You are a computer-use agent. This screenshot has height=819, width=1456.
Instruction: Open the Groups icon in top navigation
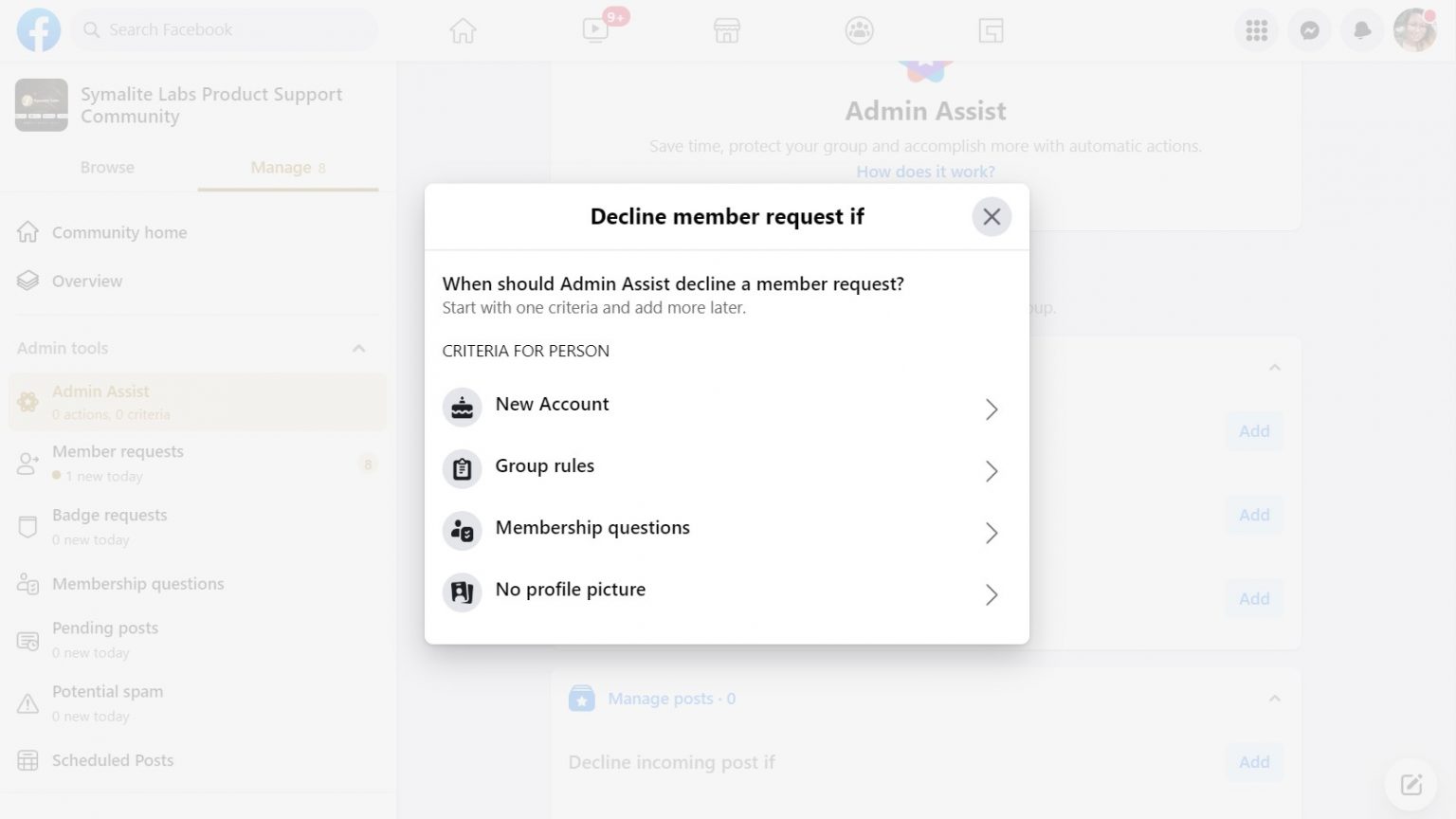[x=859, y=29]
